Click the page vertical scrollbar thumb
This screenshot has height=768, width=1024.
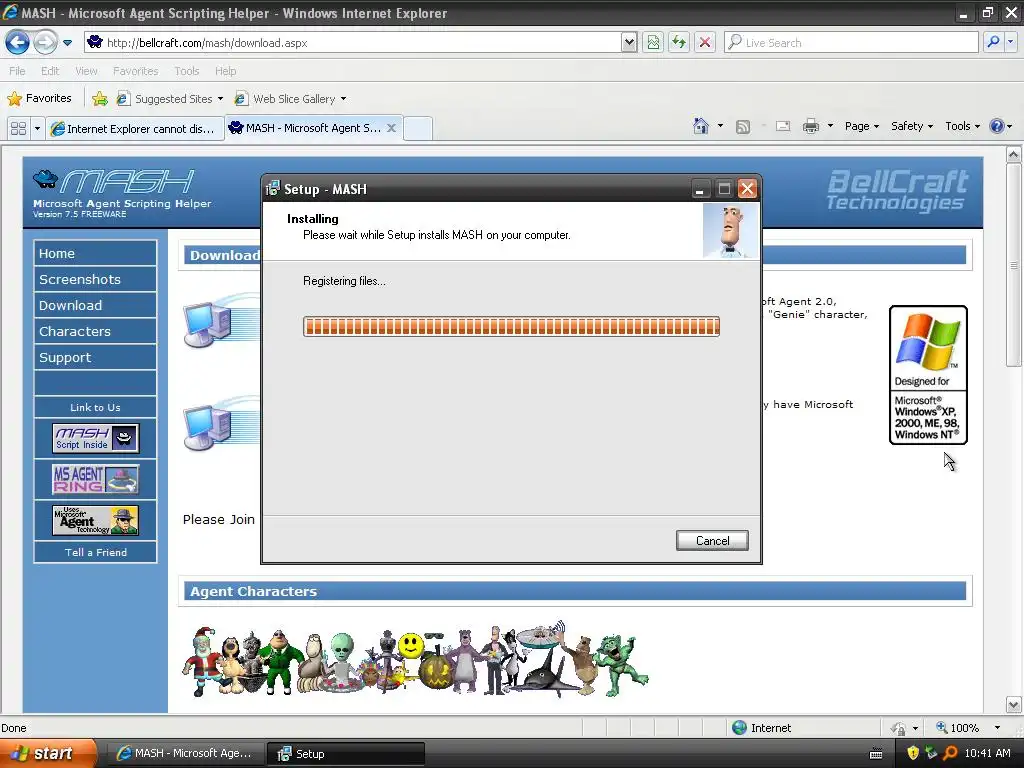[x=1014, y=264]
